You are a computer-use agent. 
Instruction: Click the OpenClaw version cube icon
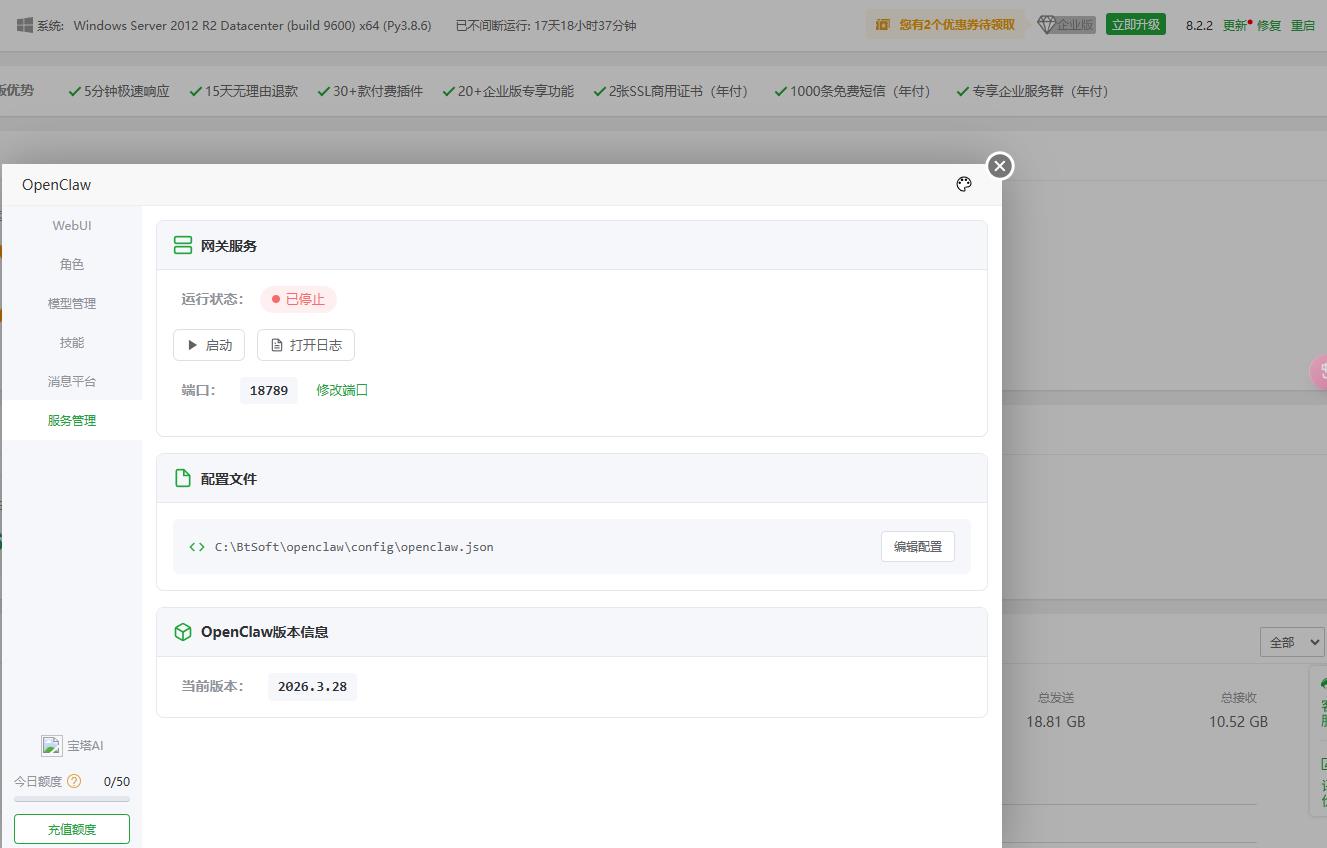point(182,632)
